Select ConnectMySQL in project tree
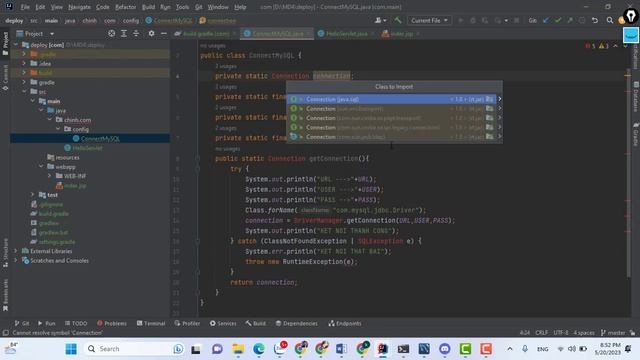The image size is (640, 360). 100,138
